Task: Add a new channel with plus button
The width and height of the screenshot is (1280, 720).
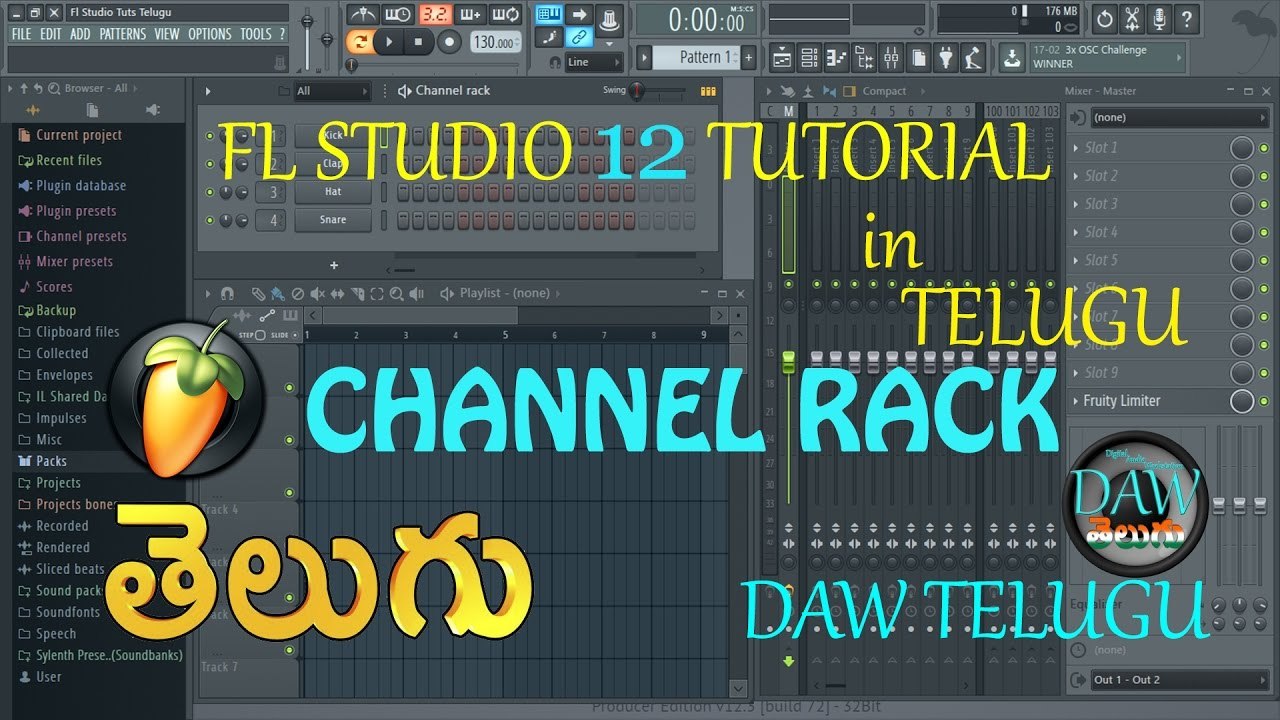Action: [x=334, y=266]
